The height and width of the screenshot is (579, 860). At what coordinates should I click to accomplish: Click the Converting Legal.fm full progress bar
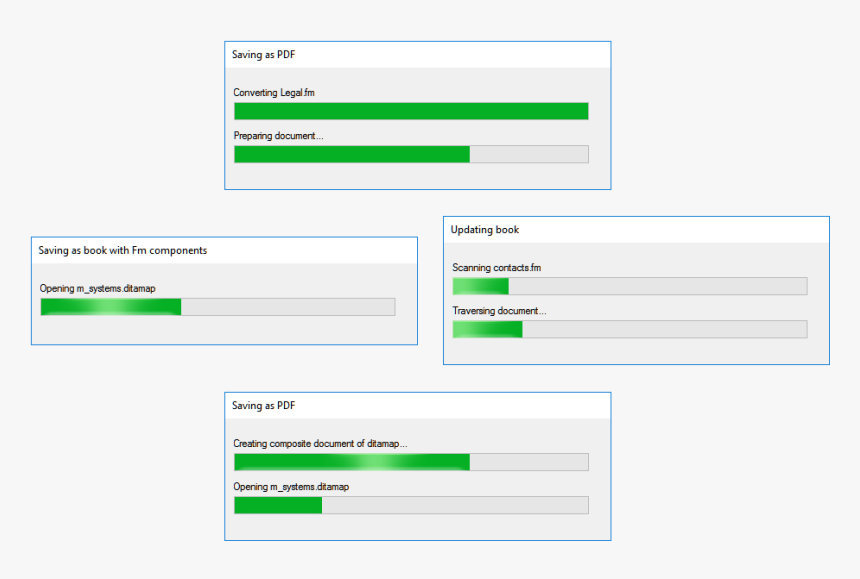[411, 111]
